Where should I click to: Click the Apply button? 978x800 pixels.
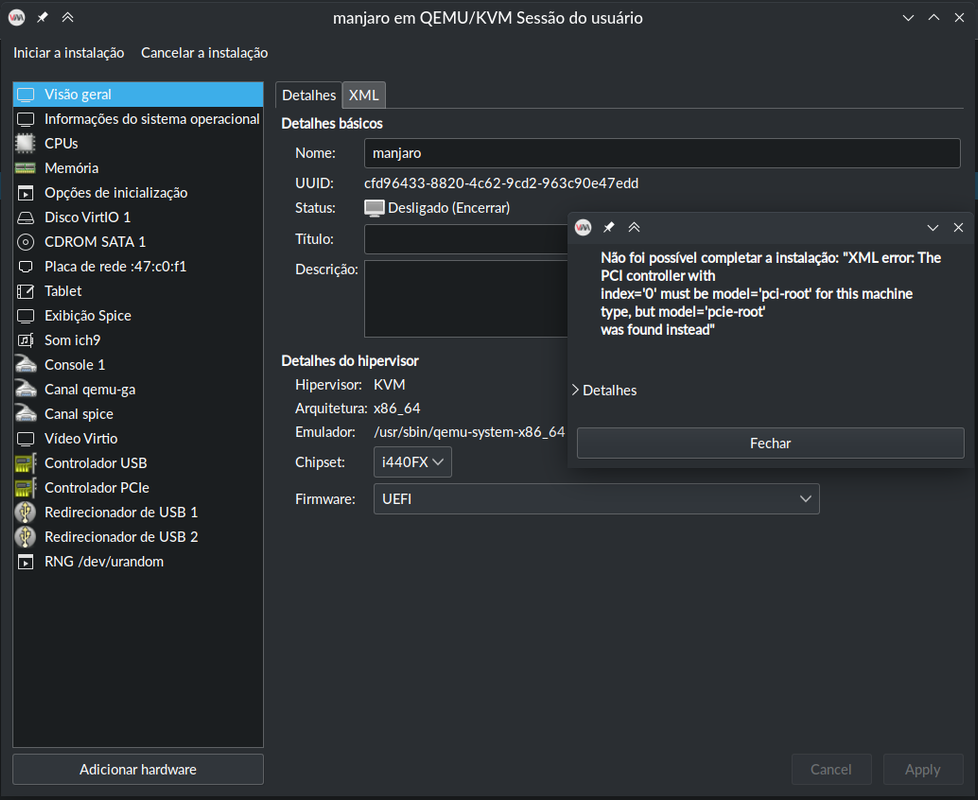pos(922,769)
